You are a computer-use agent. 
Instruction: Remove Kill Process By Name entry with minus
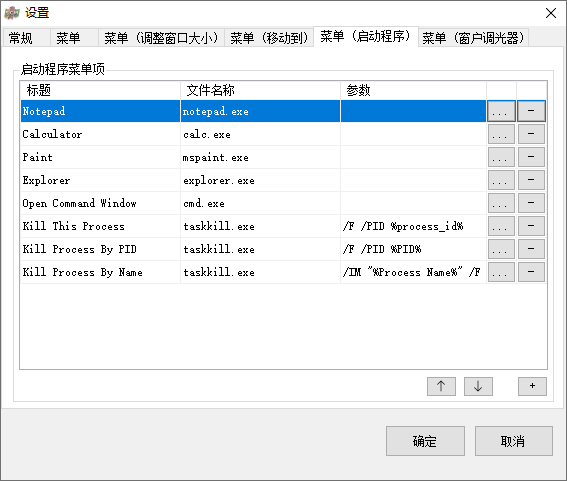click(x=531, y=272)
